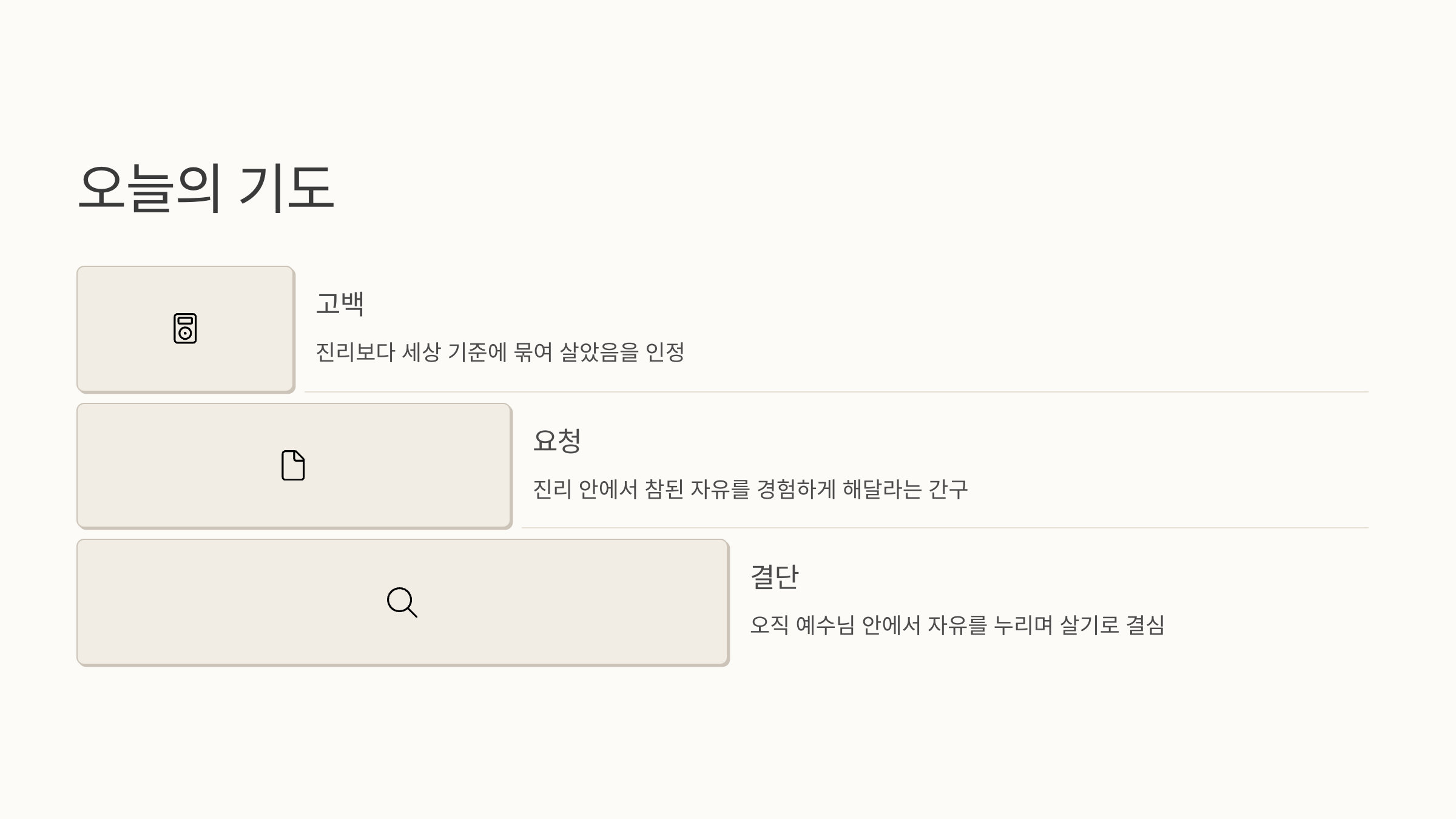
Task: Select the sentence about 세상 기준에 묶여
Action: (x=500, y=352)
